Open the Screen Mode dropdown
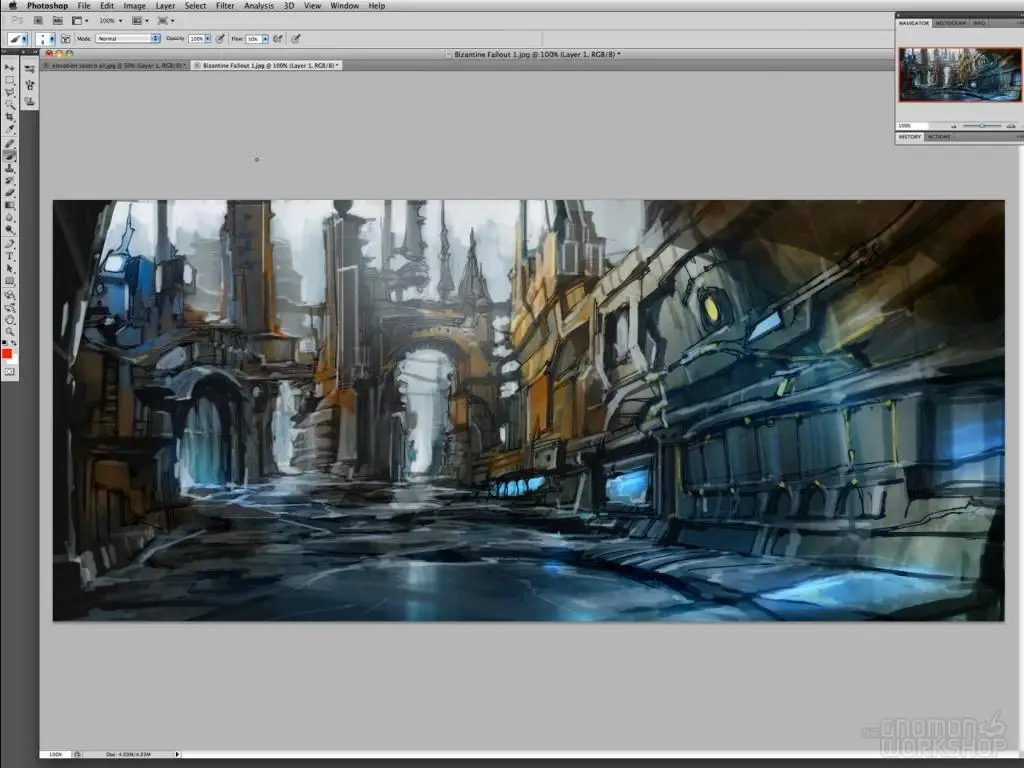 point(166,21)
